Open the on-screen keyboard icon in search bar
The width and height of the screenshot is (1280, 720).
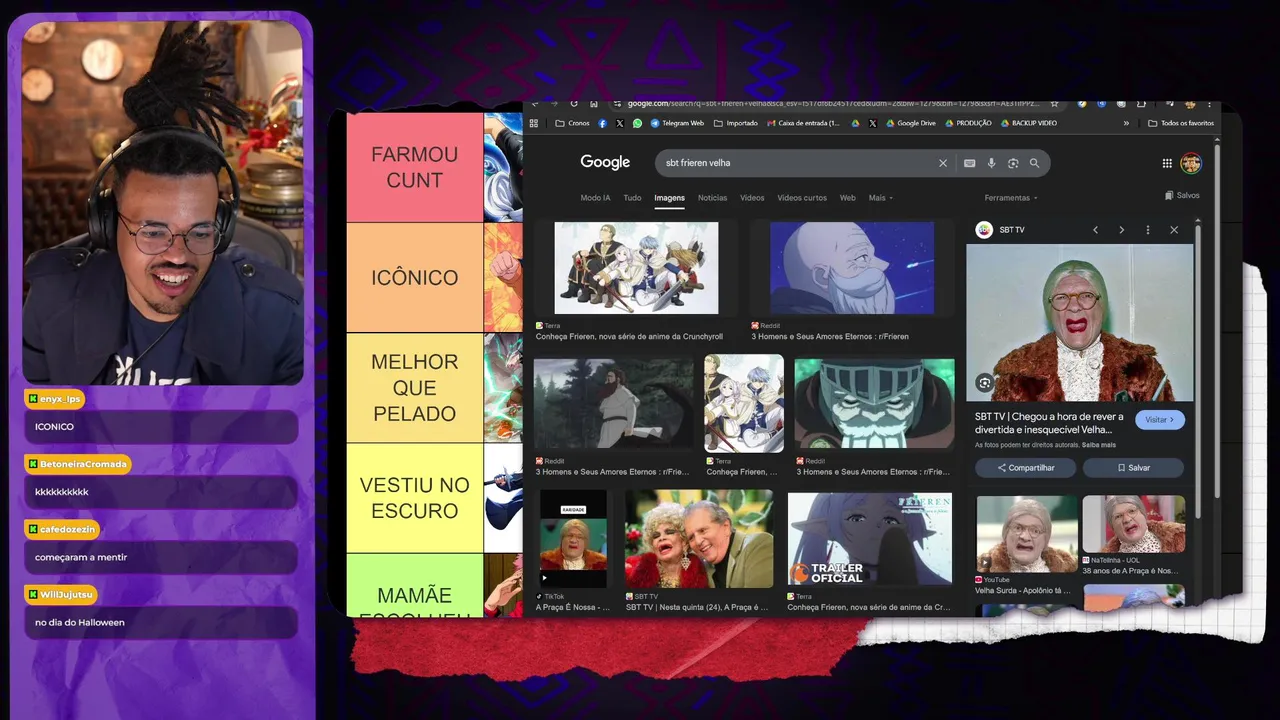click(969, 163)
